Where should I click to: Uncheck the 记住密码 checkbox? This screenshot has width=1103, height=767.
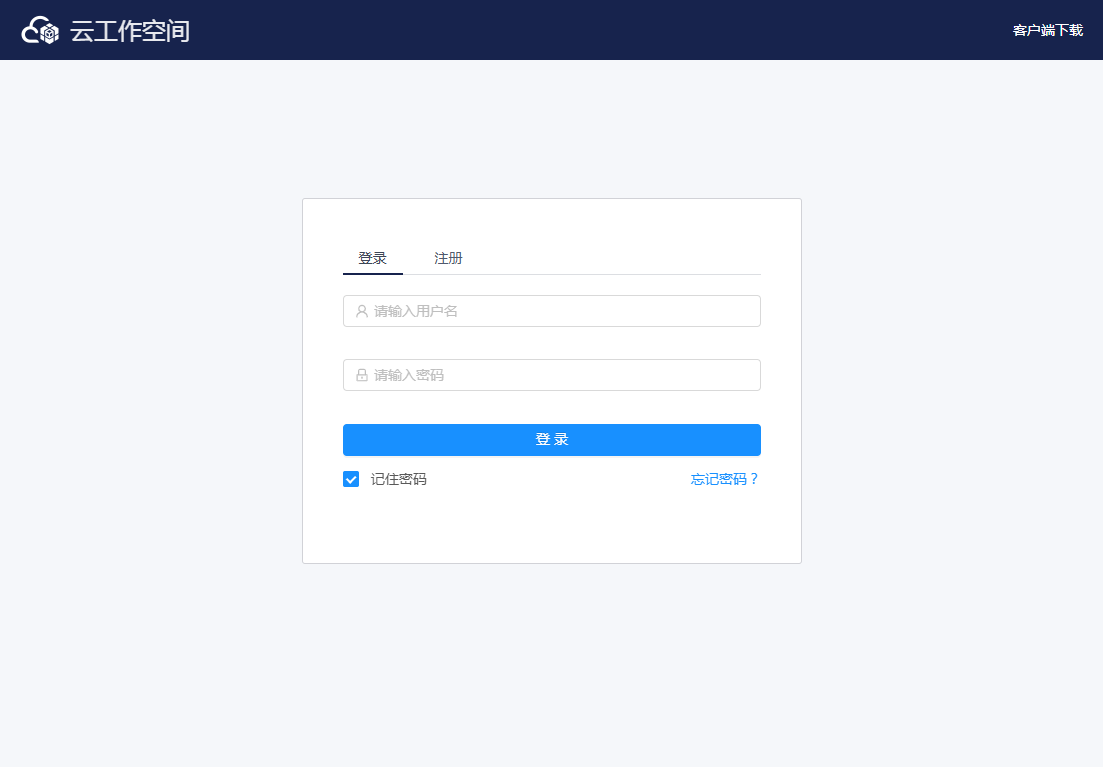pyautogui.click(x=351, y=479)
